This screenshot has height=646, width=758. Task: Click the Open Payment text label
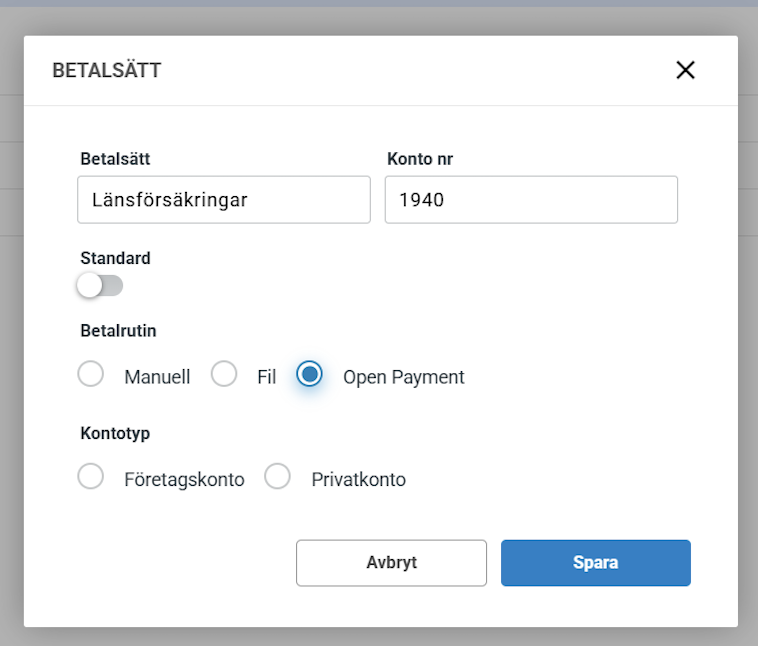click(x=404, y=378)
